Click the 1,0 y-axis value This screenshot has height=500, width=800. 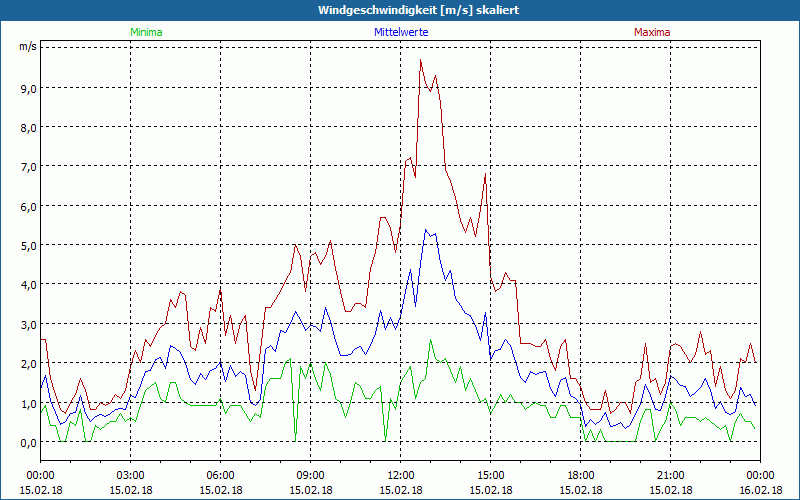28,404
